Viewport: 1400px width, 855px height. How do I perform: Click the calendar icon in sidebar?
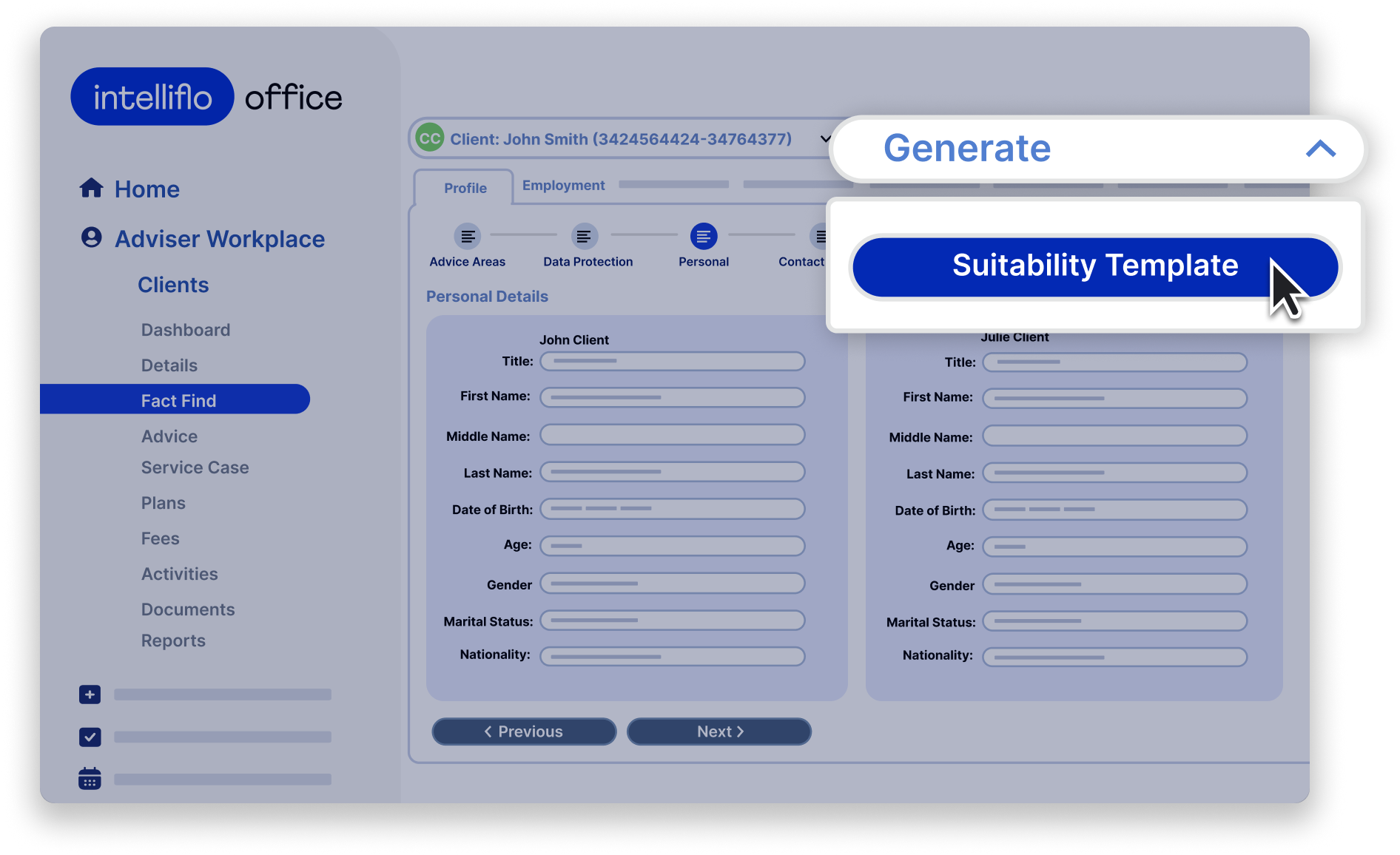pyautogui.click(x=90, y=778)
